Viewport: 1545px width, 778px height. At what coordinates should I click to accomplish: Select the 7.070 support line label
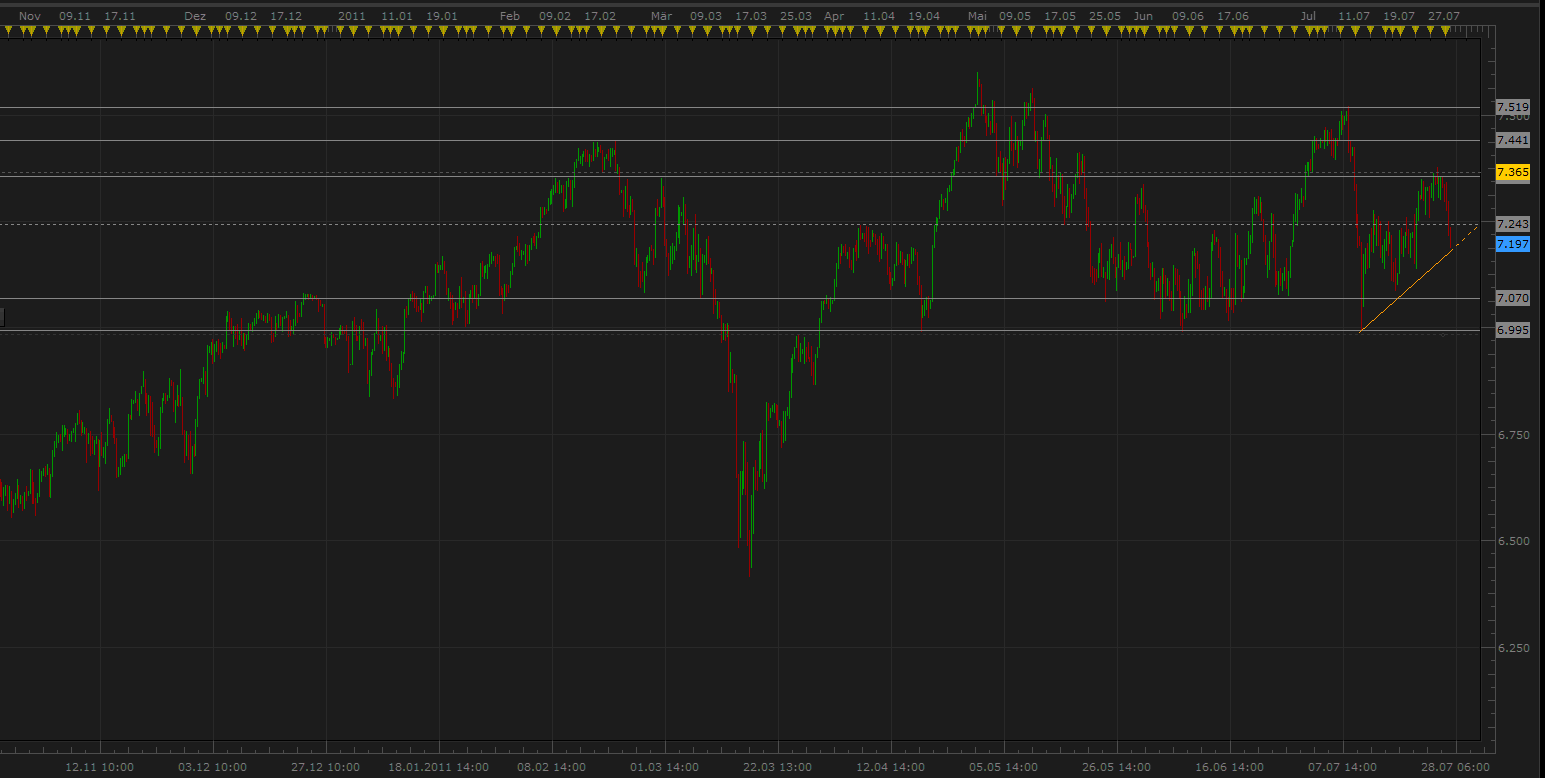[1512, 298]
